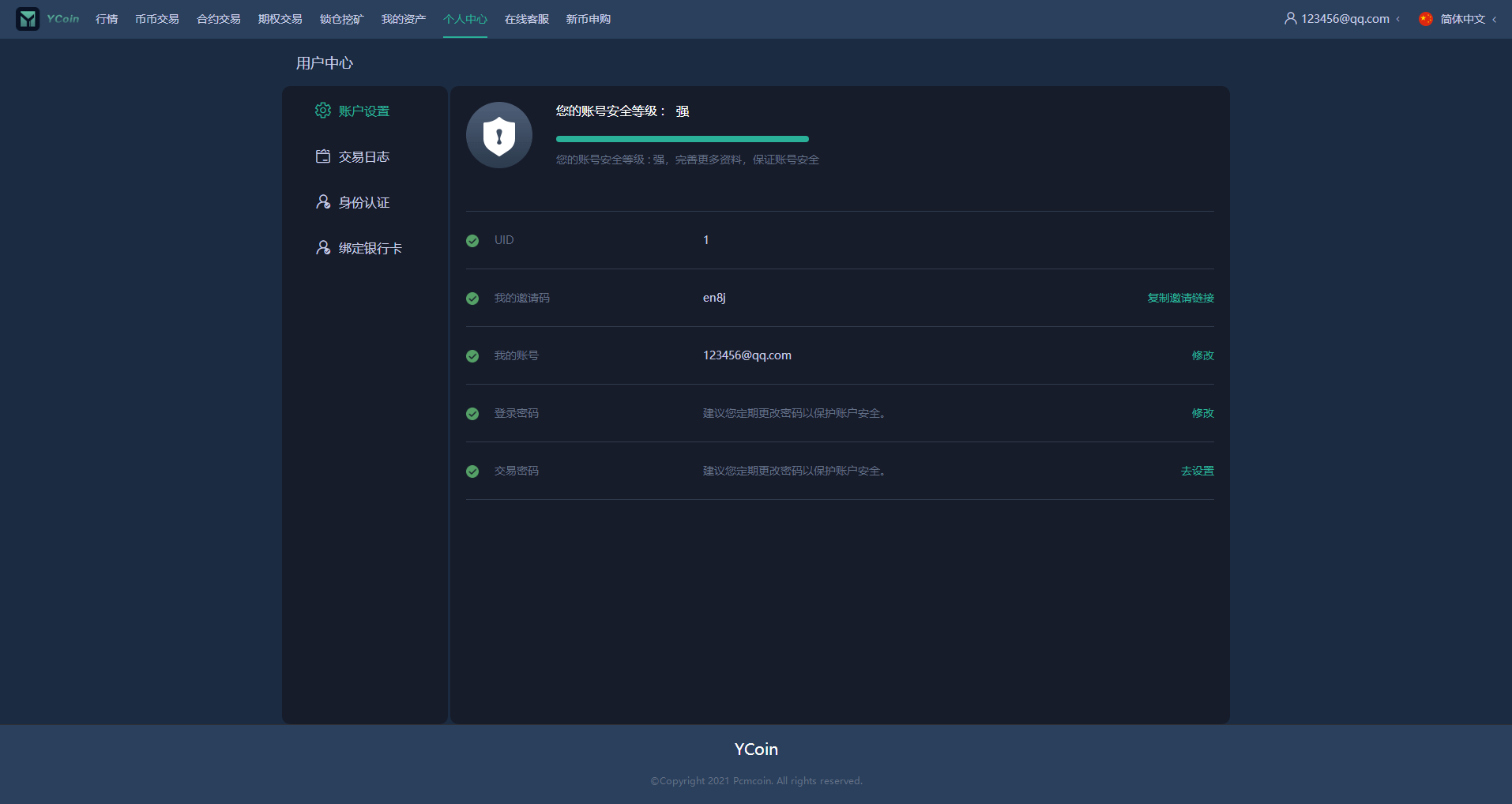Click the green check next to UID
The height and width of the screenshot is (804, 1512).
[472, 241]
